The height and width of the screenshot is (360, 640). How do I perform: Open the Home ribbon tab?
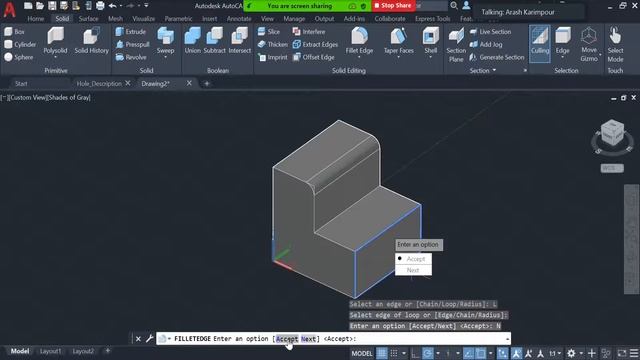(x=36, y=18)
